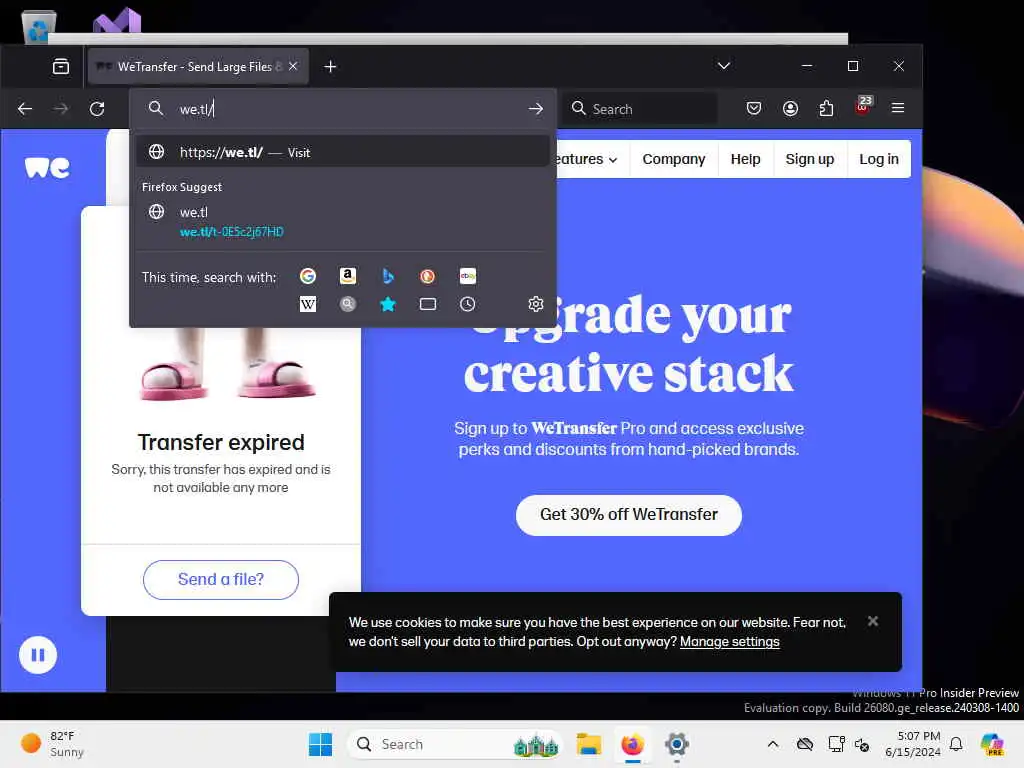Click the Windows taskbar Search field
The width and height of the screenshot is (1024, 768).
click(x=456, y=744)
